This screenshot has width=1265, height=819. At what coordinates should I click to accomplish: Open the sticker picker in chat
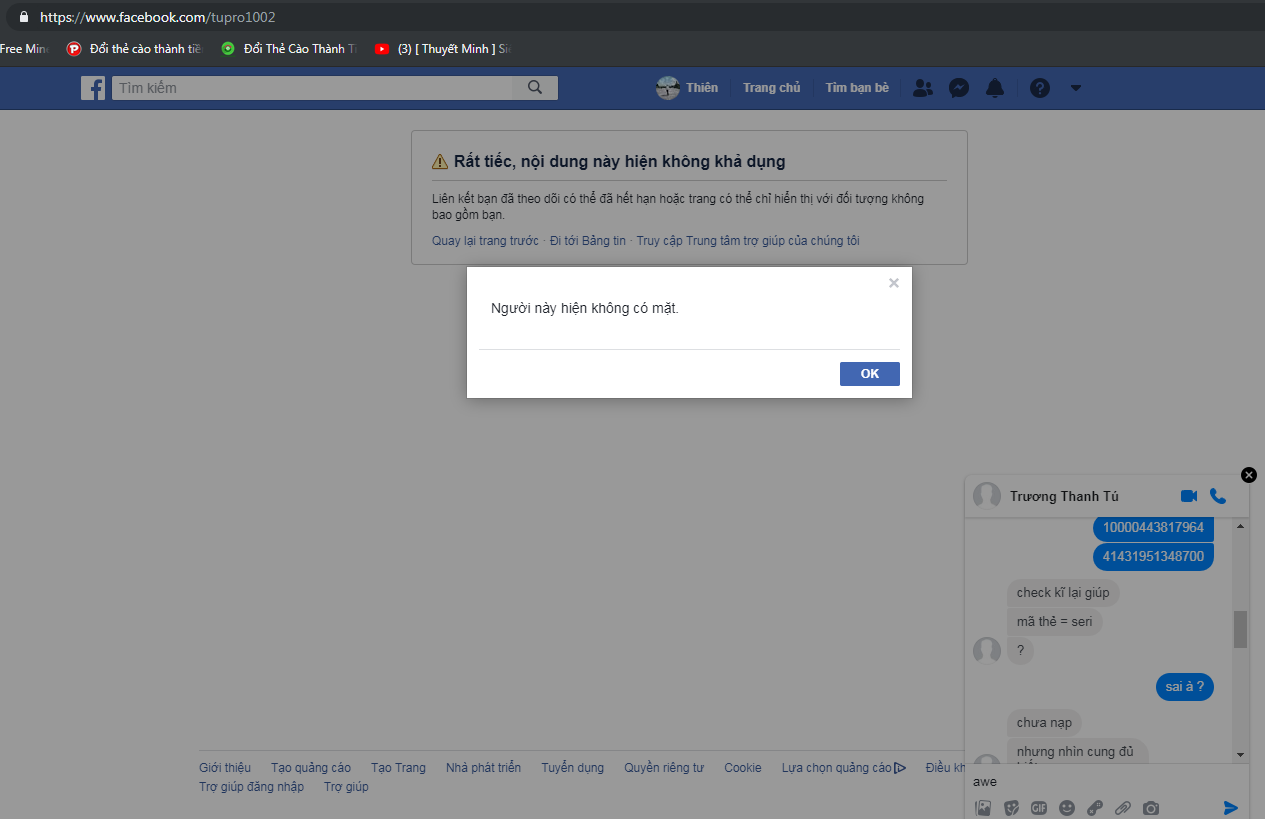(x=1011, y=808)
